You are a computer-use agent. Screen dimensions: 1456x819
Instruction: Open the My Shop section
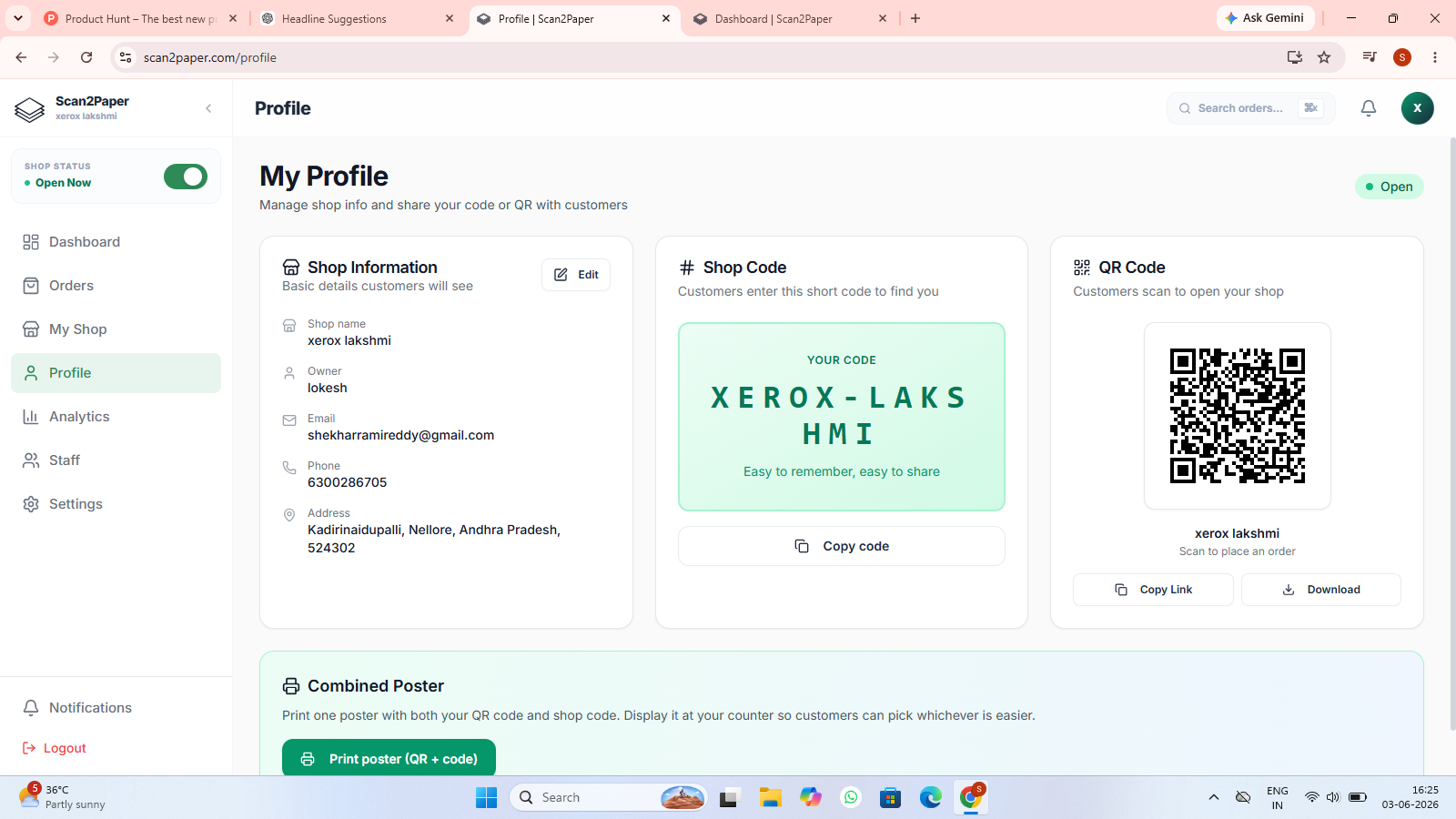click(116, 329)
